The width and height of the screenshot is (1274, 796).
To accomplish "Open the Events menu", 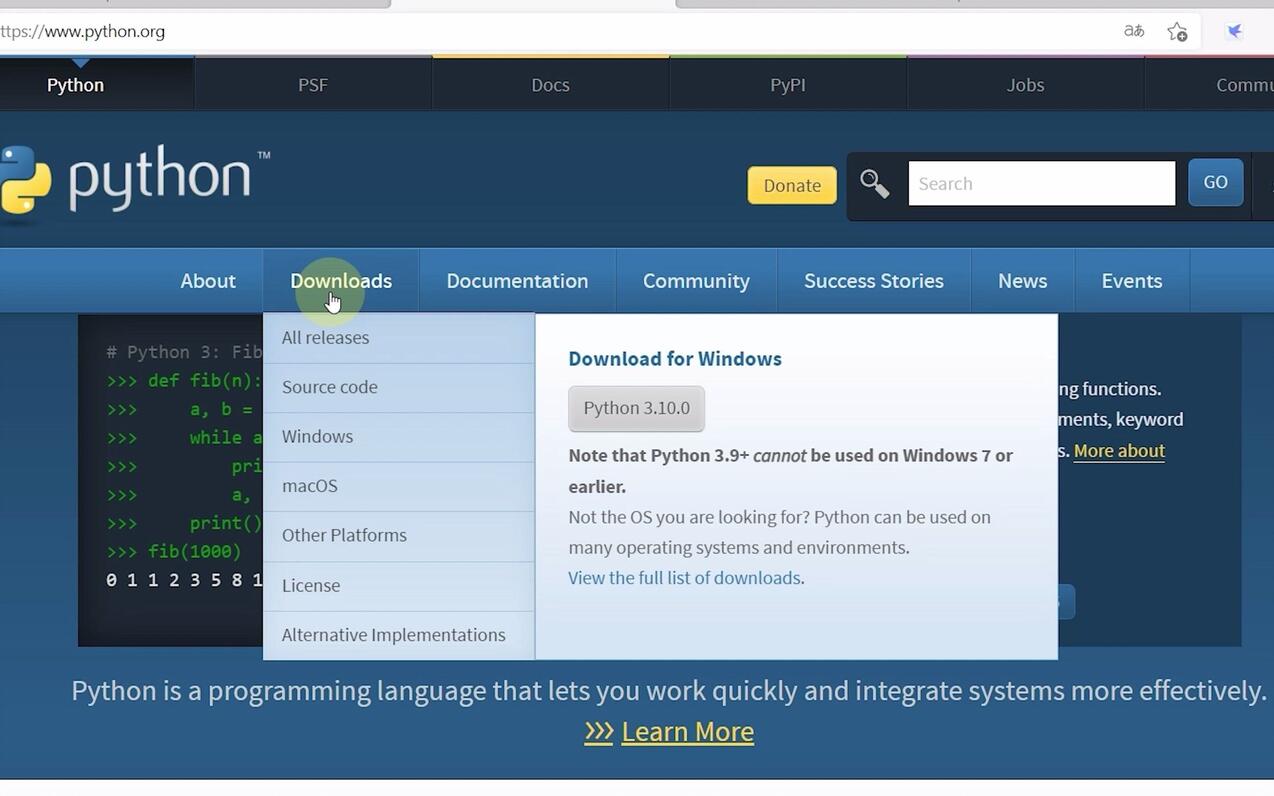I will pos(1132,281).
